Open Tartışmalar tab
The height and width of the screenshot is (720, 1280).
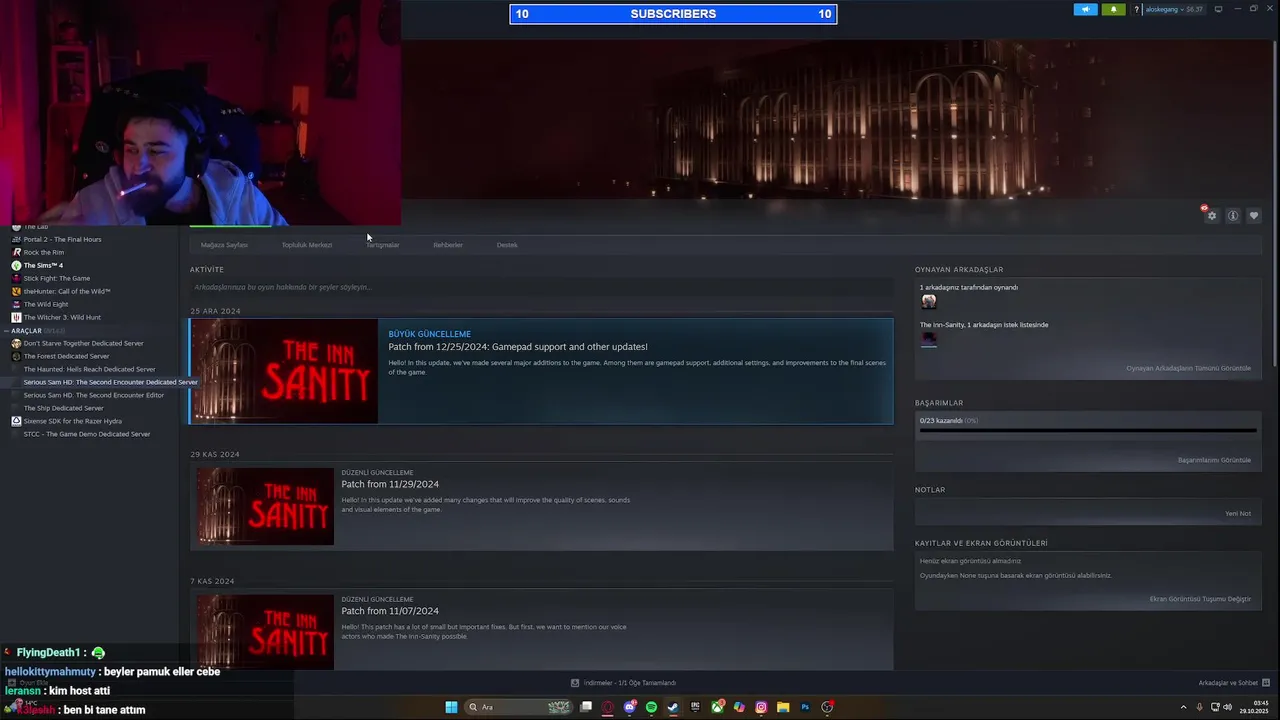(383, 245)
